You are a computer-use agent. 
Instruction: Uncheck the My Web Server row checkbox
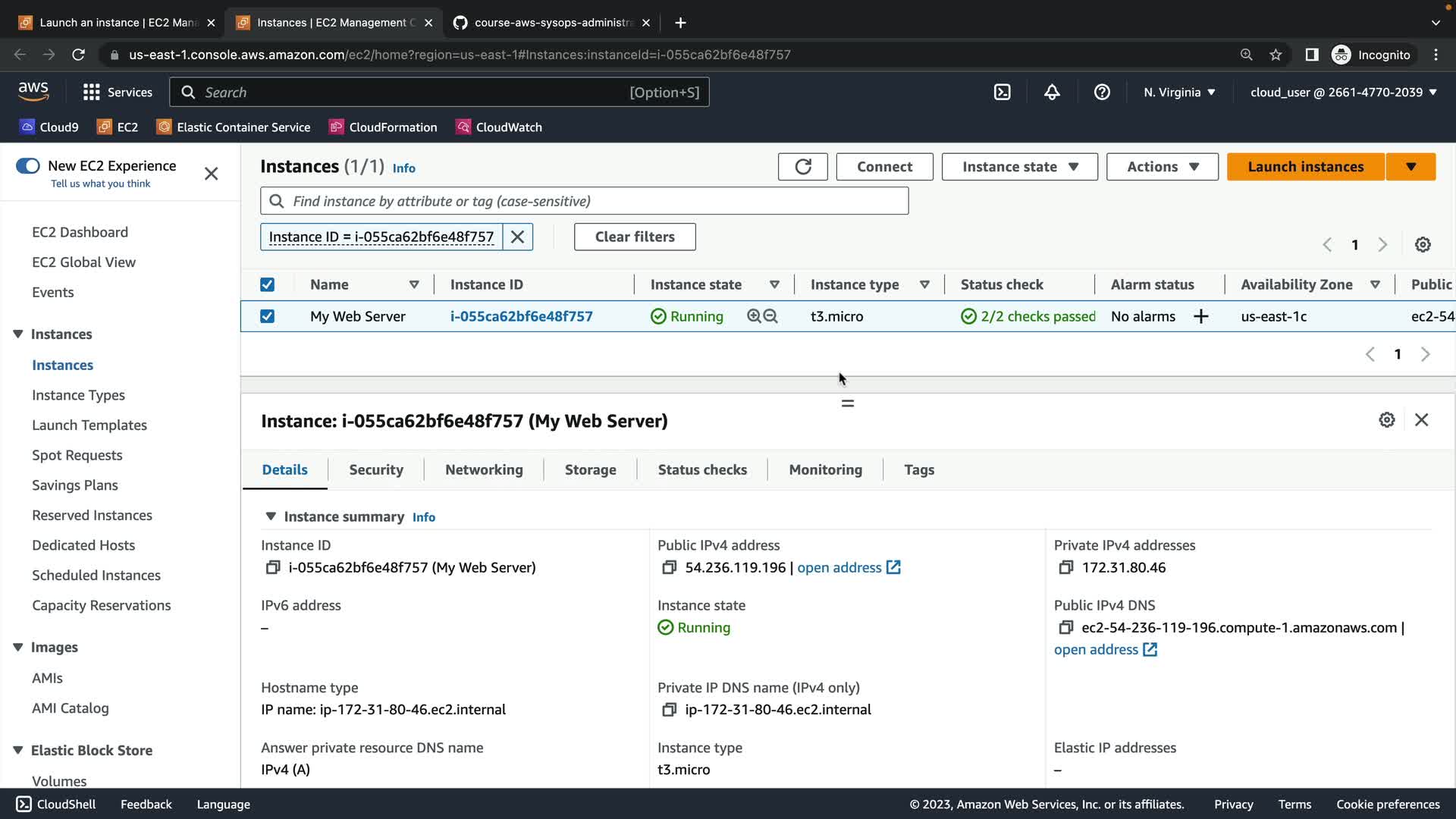[267, 317]
